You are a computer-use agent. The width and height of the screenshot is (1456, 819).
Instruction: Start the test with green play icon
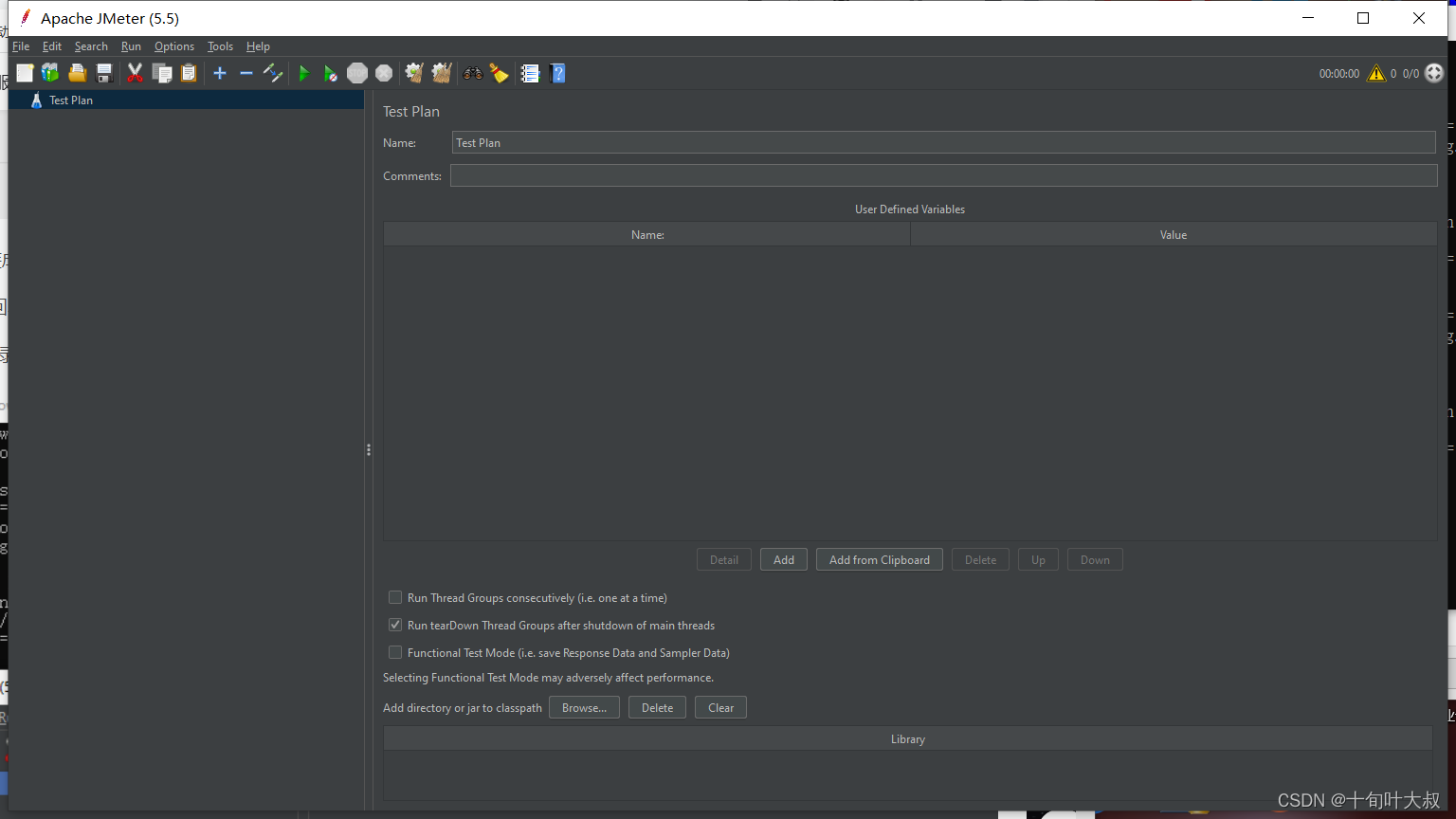[x=304, y=73]
